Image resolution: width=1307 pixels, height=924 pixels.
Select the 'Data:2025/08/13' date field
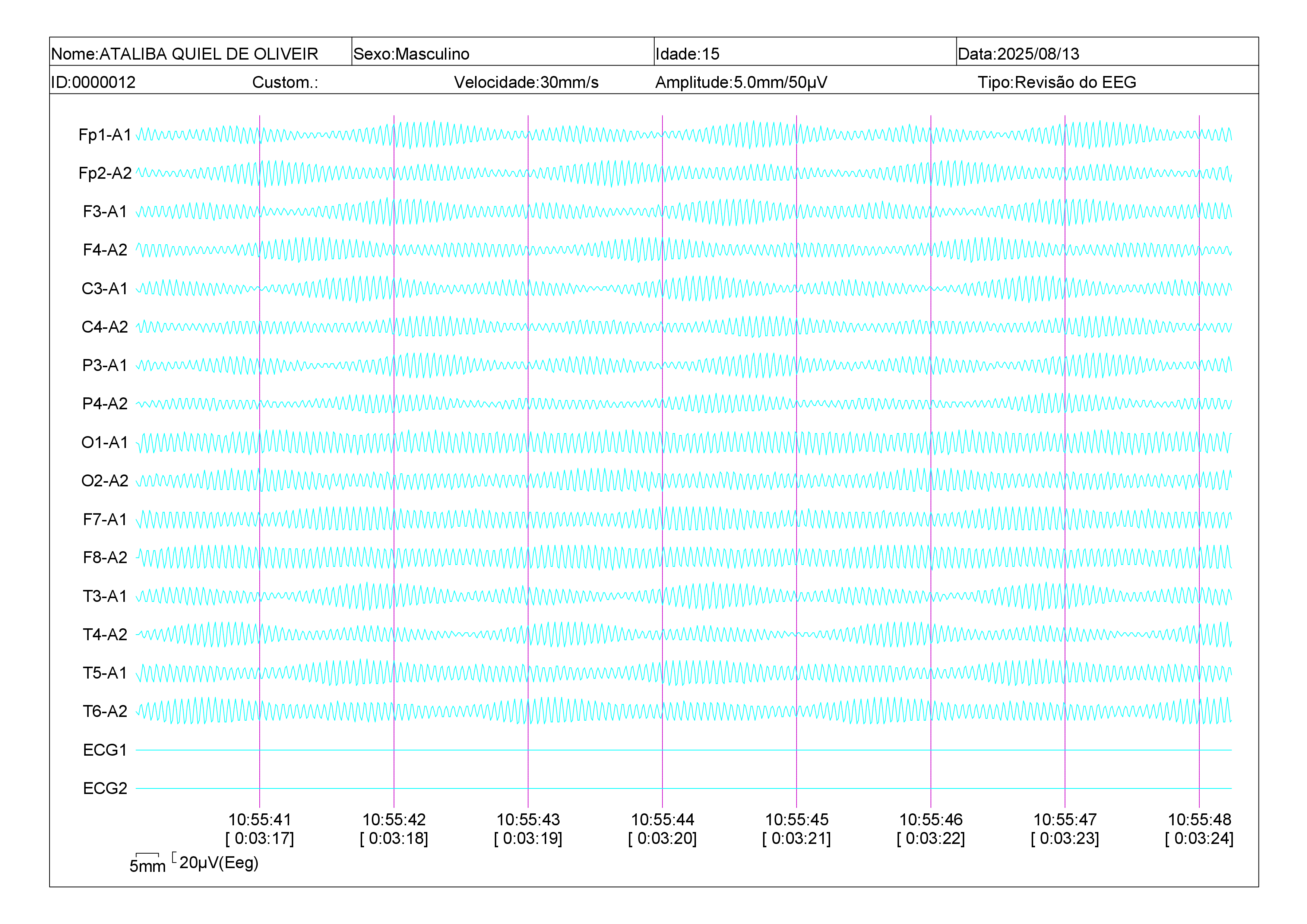tap(1107, 52)
